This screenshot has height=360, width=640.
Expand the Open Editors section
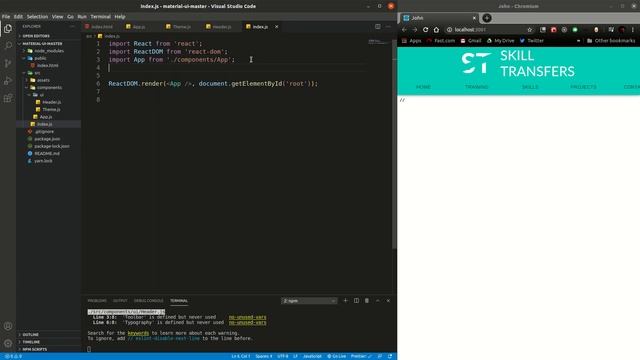pos(36,36)
